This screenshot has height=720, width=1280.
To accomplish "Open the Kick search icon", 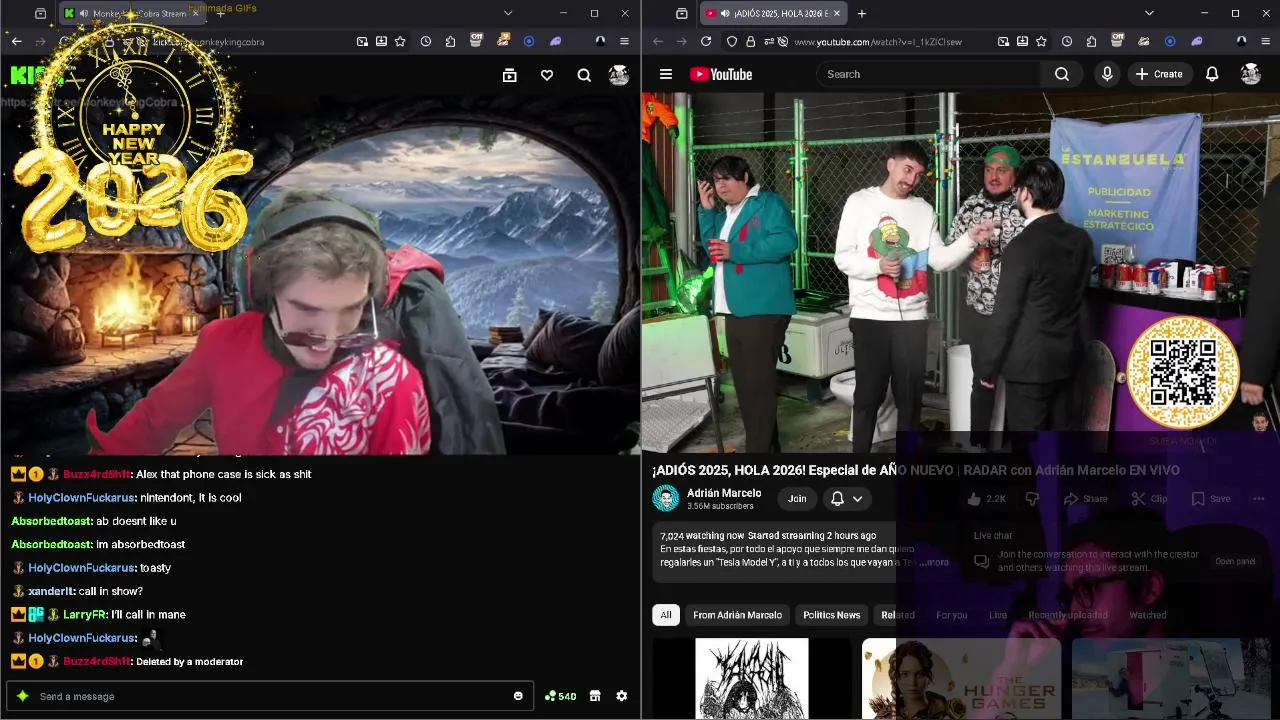I will click(x=584, y=75).
